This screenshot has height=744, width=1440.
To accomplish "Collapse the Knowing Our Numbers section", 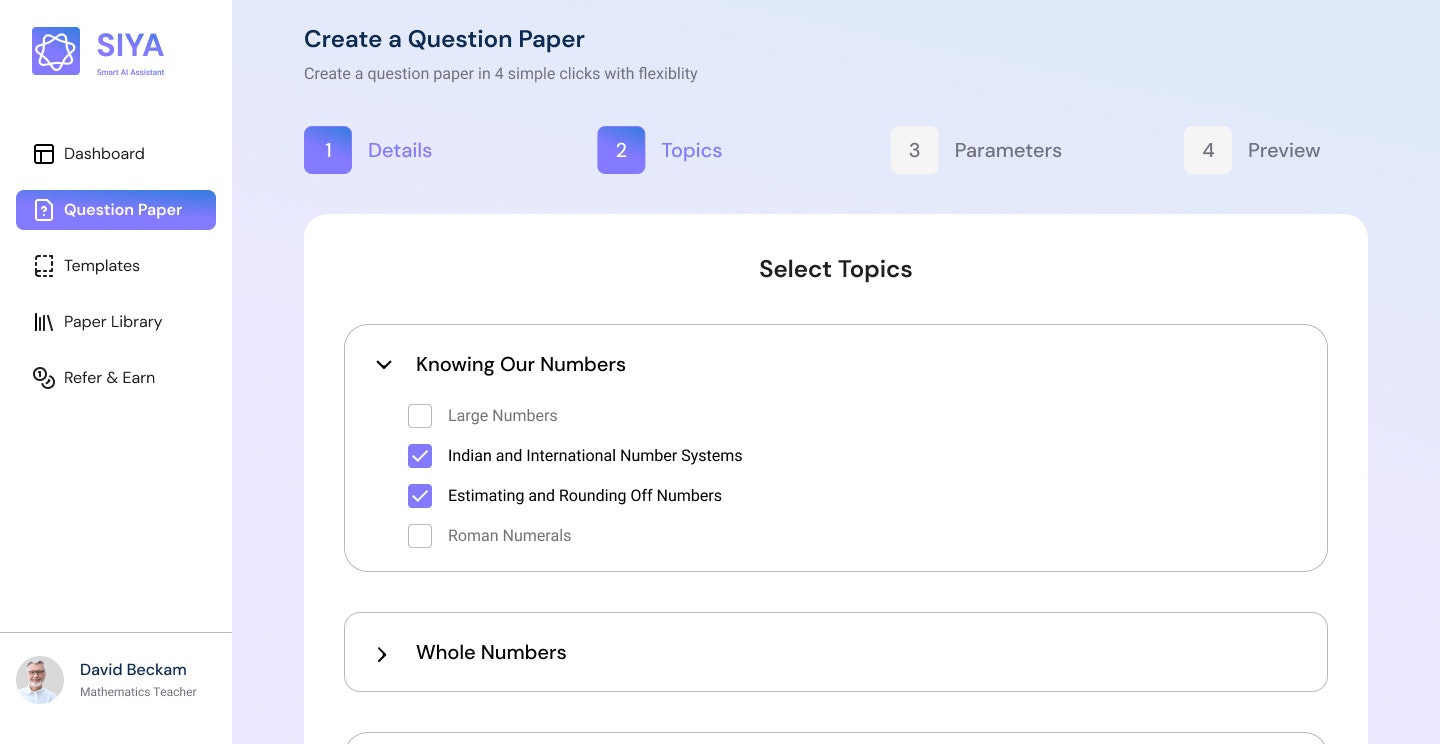I will point(384,365).
